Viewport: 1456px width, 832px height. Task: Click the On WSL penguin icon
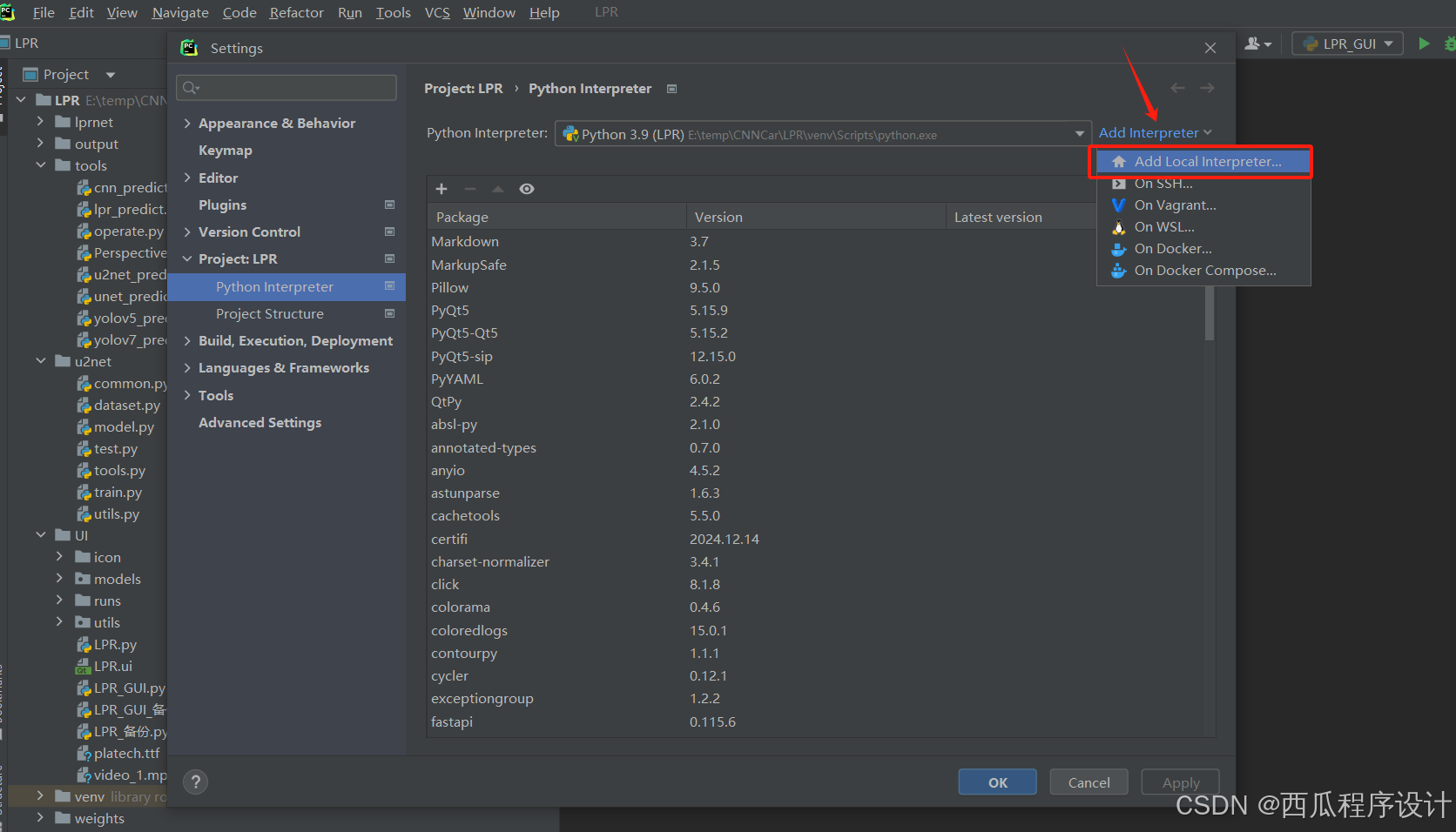[x=1119, y=227]
